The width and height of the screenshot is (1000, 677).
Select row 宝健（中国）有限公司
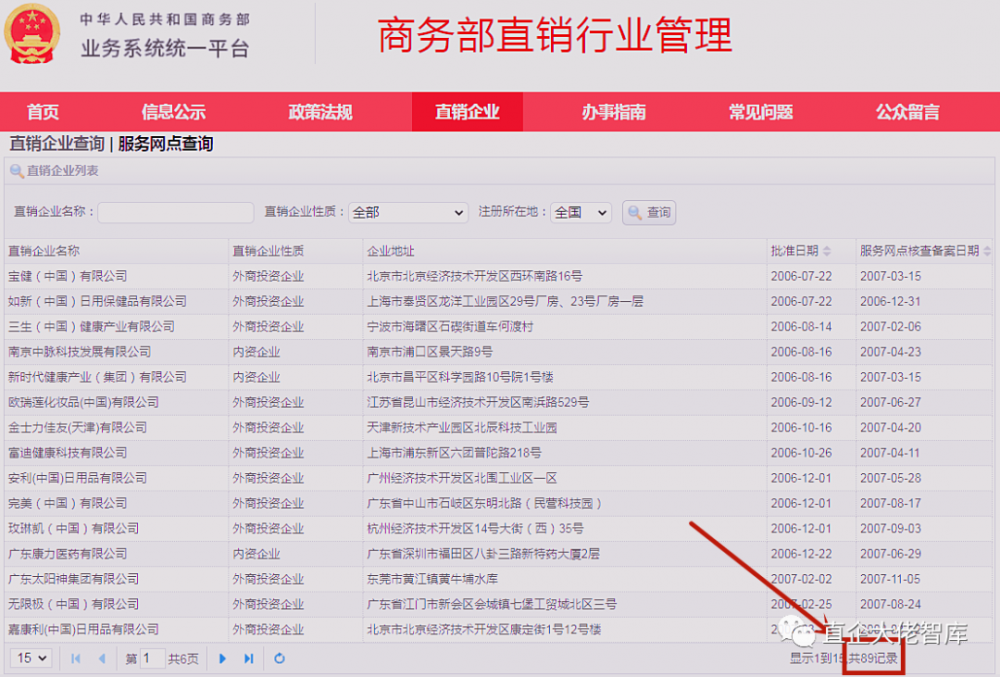(x=499, y=277)
